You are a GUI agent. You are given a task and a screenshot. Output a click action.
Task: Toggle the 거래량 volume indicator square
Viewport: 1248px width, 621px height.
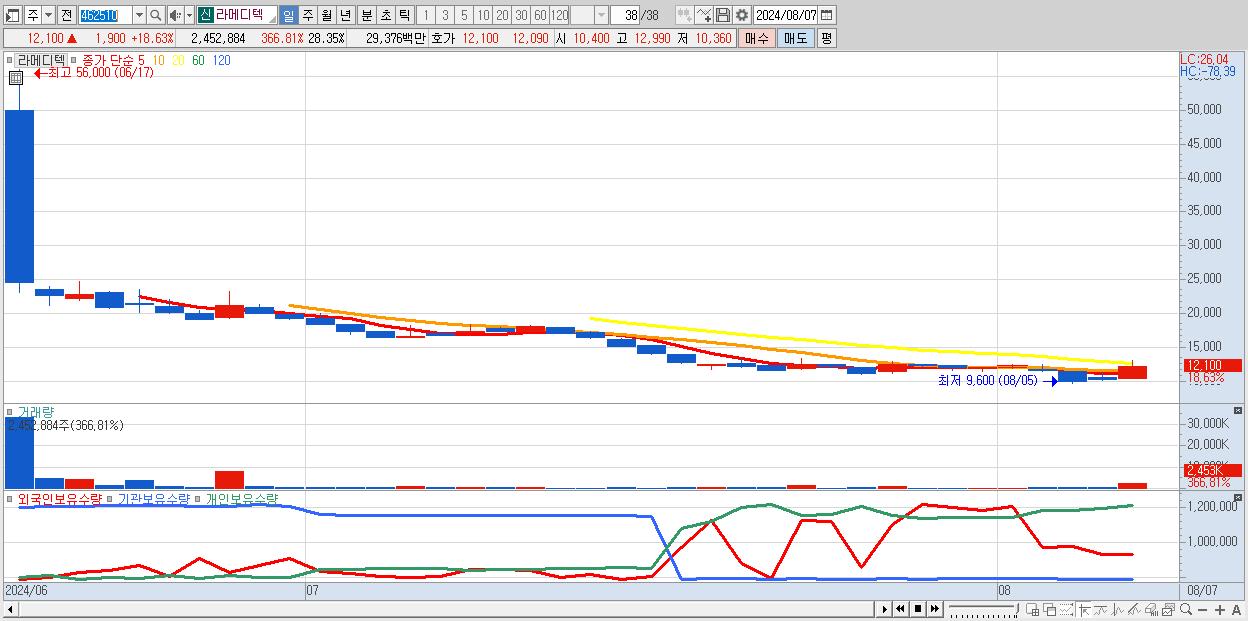[10, 411]
